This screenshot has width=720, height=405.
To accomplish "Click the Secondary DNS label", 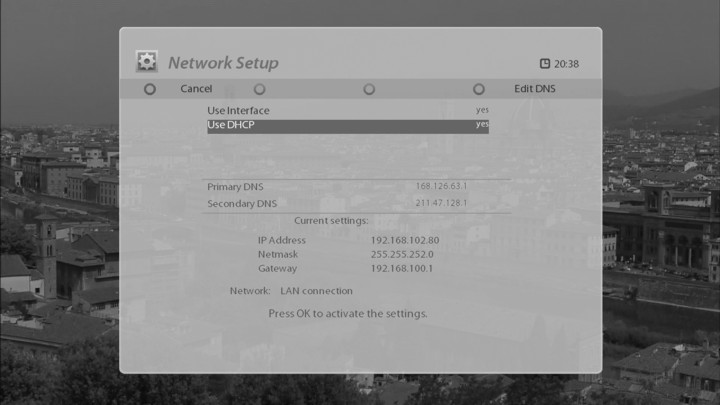I will click(242, 203).
